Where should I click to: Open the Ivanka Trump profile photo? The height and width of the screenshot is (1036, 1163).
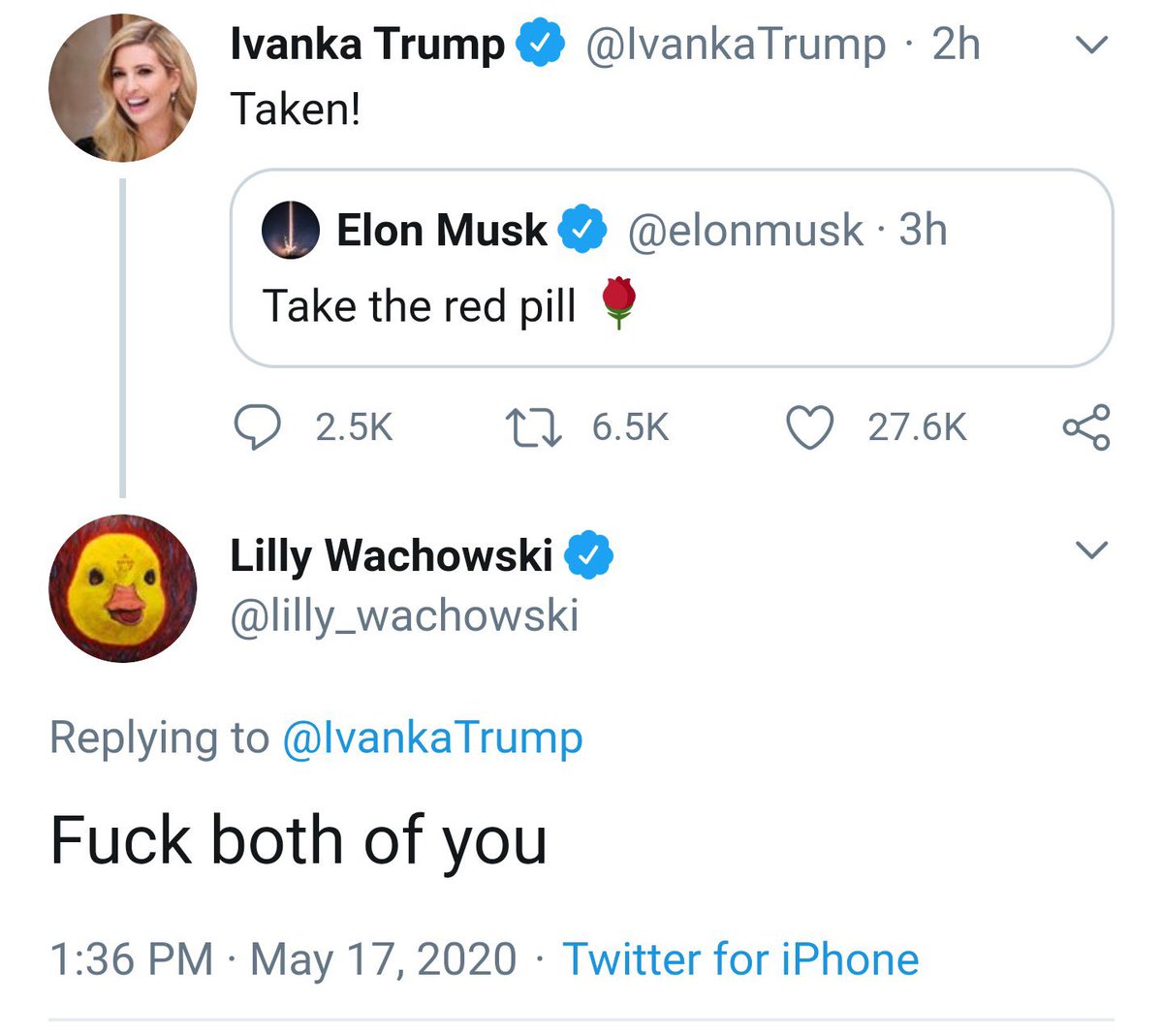[x=122, y=87]
